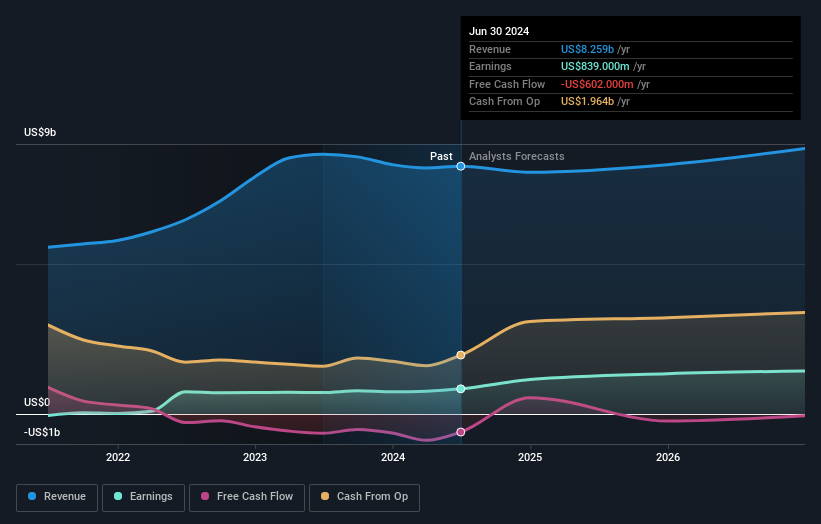Click the Revenue row label in tooltip
Image resolution: width=821 pixels, height=524 pixels.
tap(490, 49)
